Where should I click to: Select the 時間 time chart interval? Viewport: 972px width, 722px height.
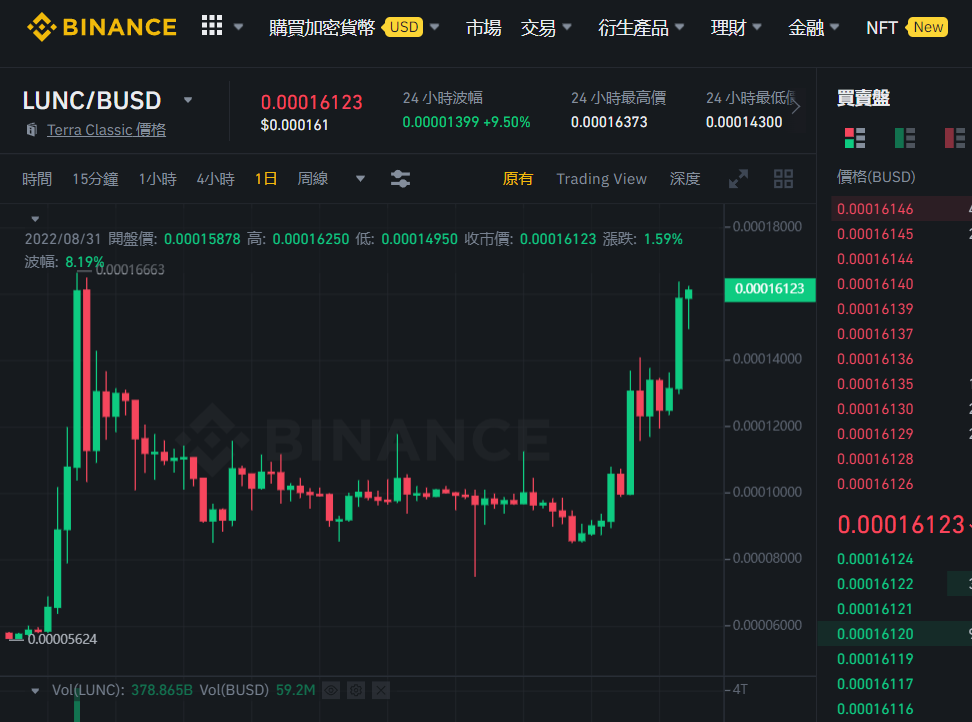pos(37,179)
